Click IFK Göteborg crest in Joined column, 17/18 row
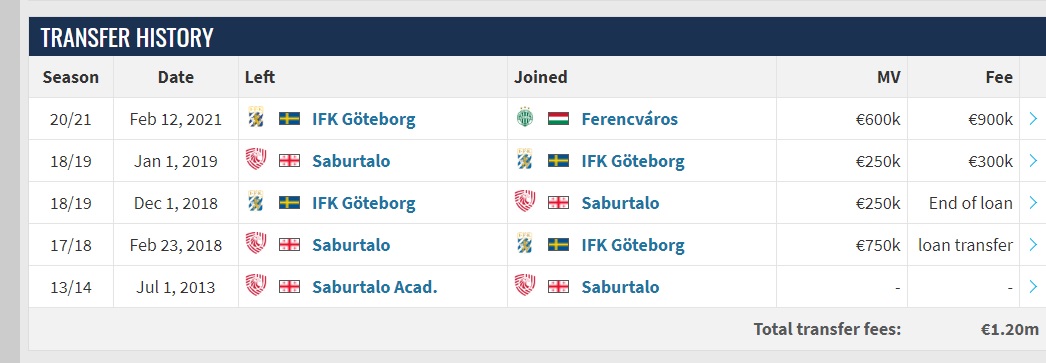 [x=525, y=244]
